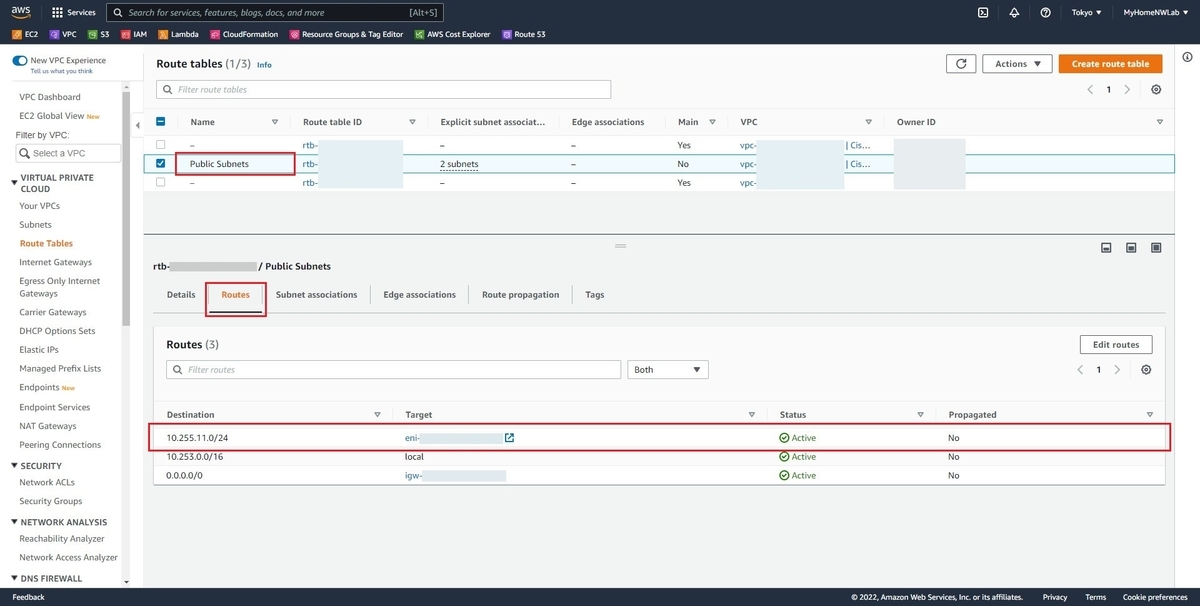Open CloudShell terminal icon
This screenshot has height=606, width=1200.
983,13
